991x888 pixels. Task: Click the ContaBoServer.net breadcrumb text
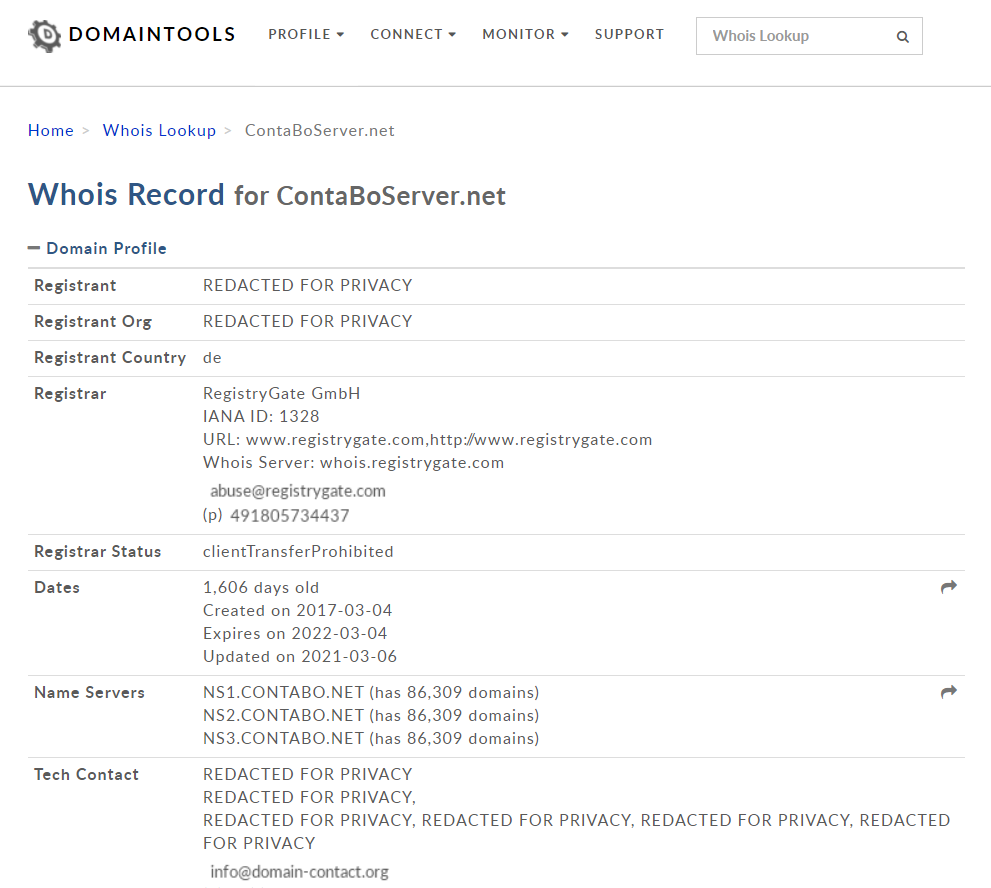pos(320,130)
